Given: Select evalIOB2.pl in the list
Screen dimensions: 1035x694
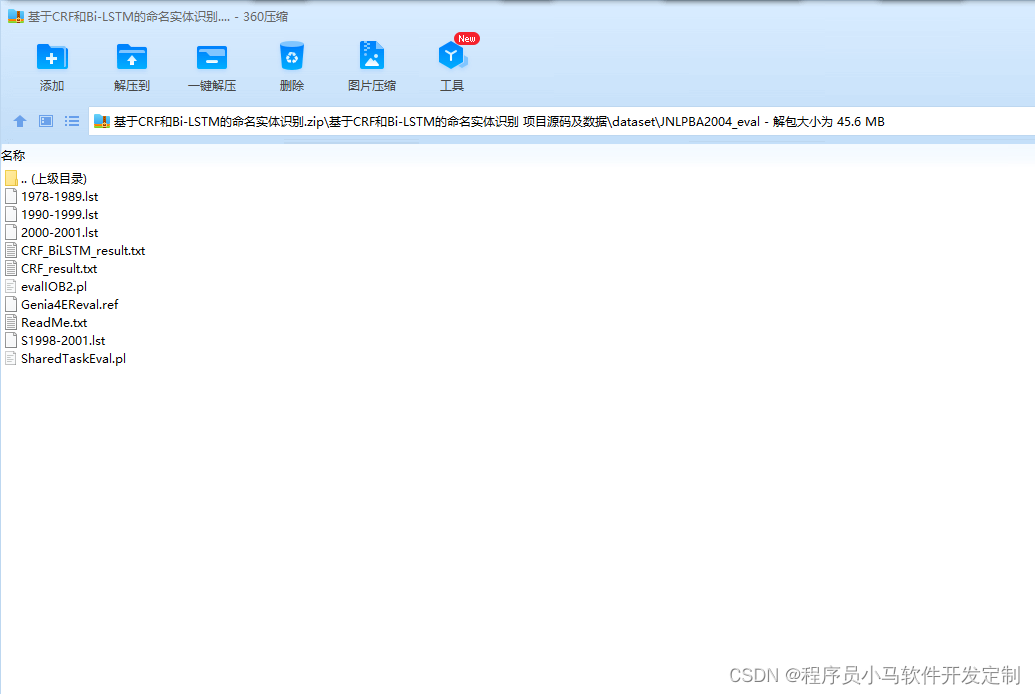Looking at the screenshot, I should click(50, 286).
